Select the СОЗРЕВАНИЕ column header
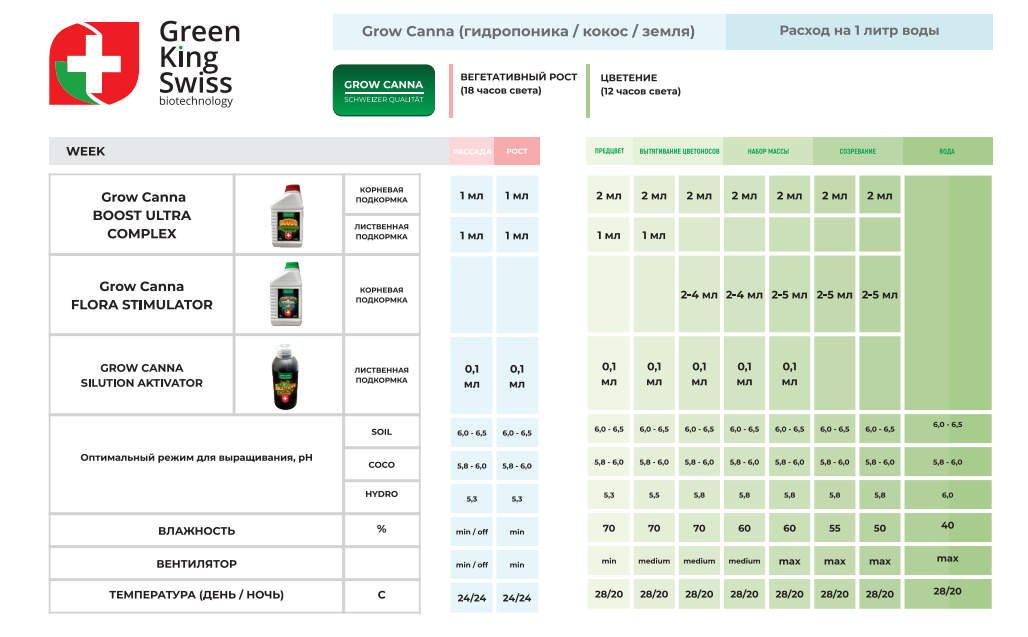The image size is (1028, 637). coord(858,151)
